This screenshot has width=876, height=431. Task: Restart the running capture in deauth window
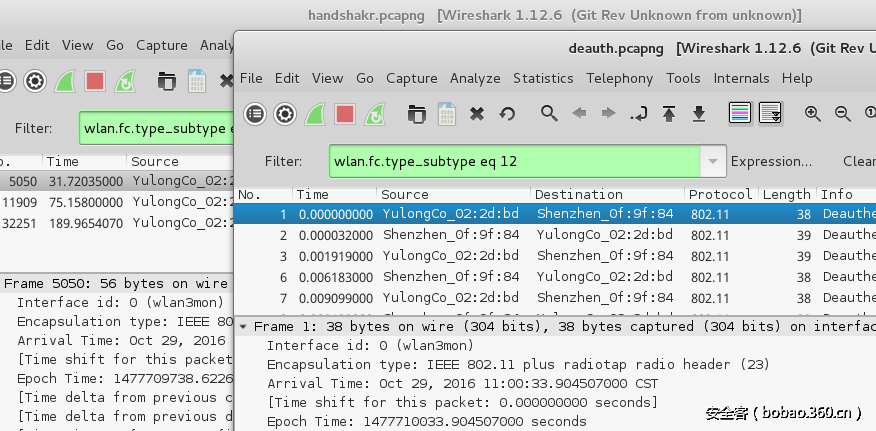tap(375, 114)
